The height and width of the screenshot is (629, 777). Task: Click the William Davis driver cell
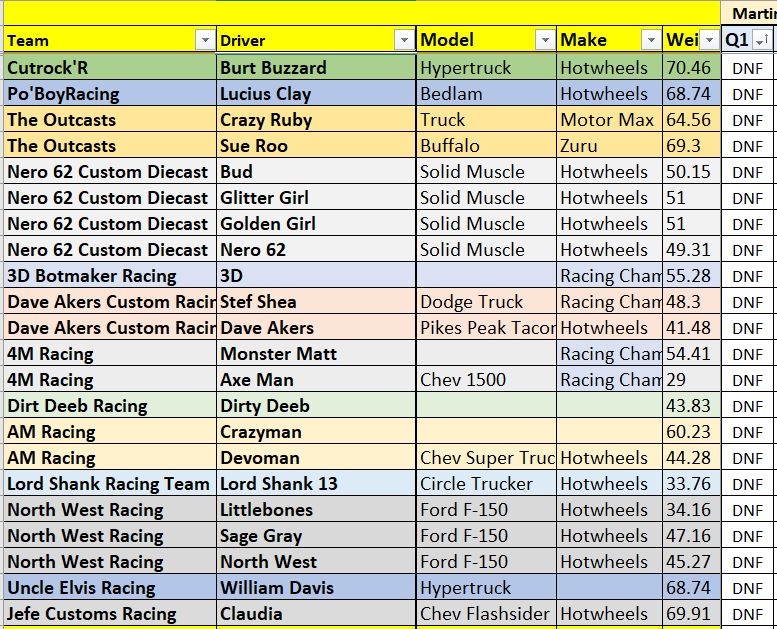tap(316, 587)
